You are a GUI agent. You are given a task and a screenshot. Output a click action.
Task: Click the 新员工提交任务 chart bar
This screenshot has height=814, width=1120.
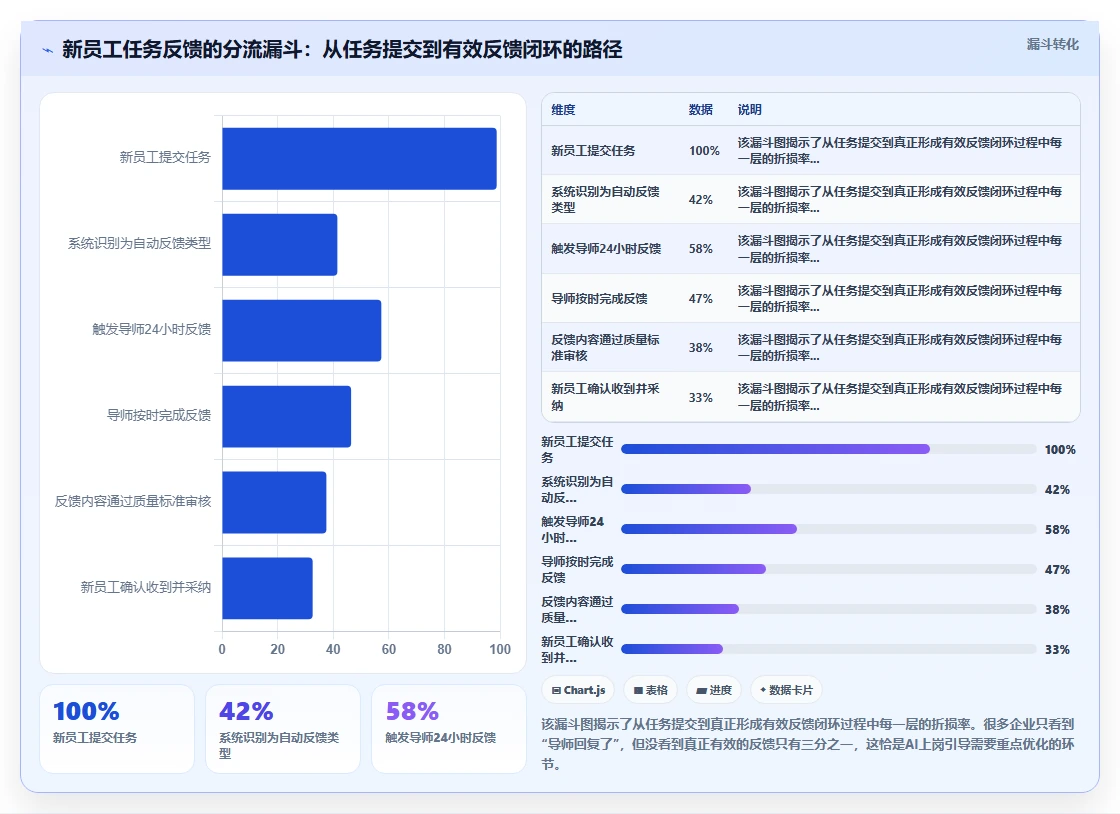pos(359,159)
